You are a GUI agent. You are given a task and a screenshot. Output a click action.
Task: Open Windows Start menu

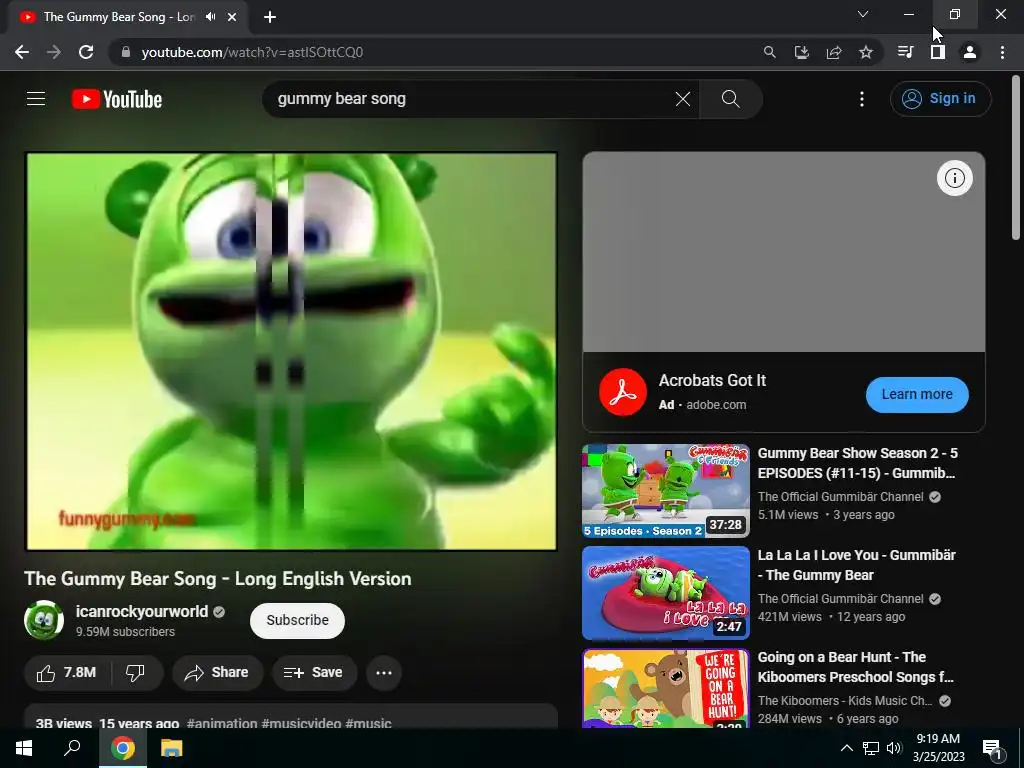click(24, 748)
